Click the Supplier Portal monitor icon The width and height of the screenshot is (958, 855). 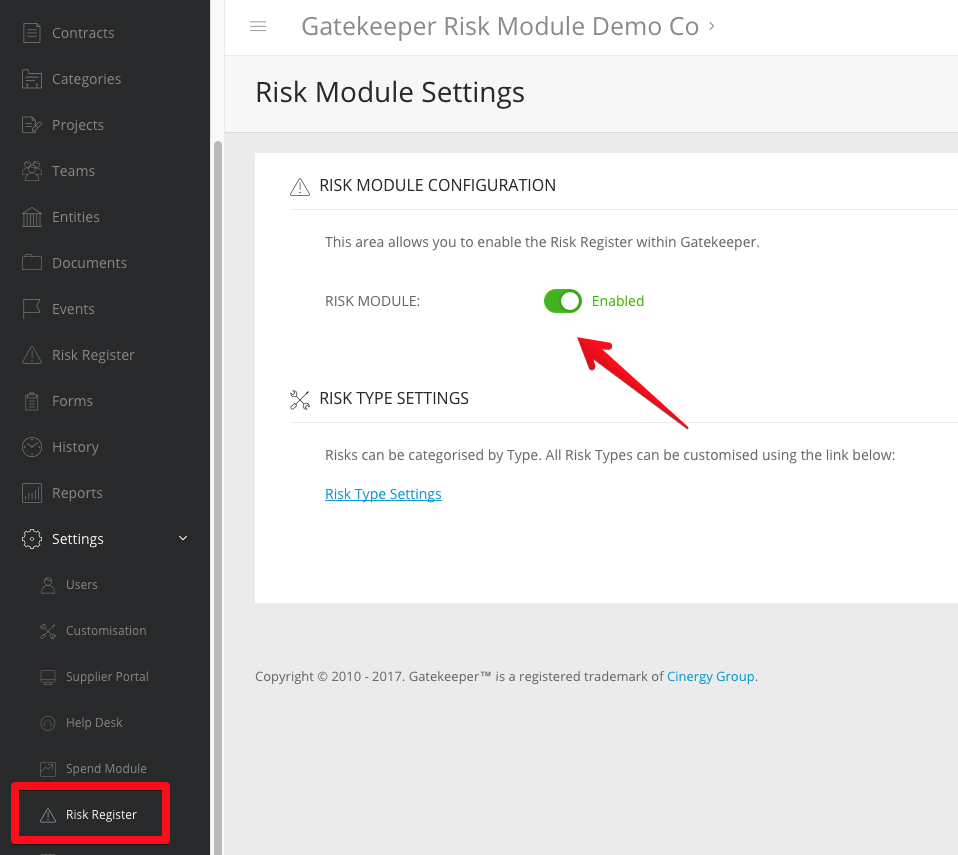pos(48,677)
